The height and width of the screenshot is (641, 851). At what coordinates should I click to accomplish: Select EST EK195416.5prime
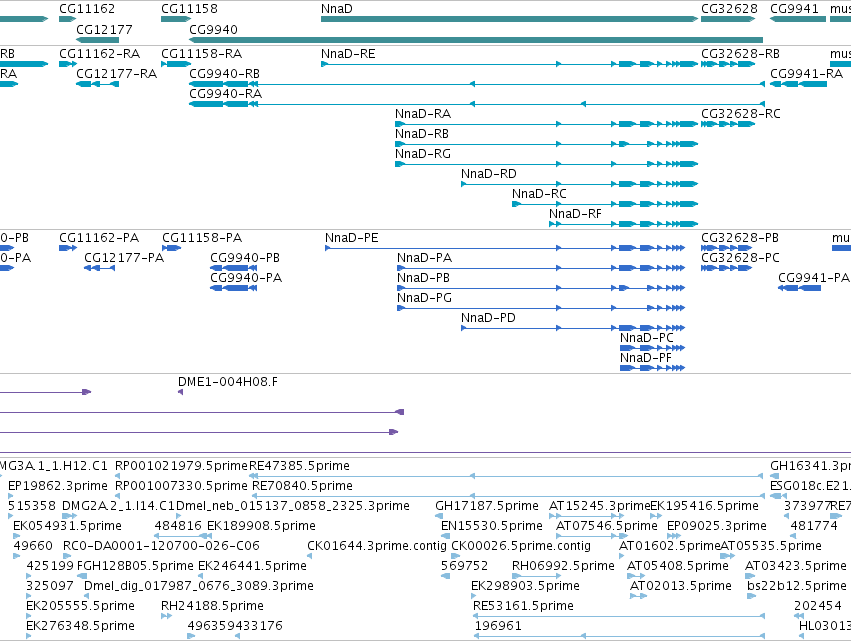[x=656, y=516]
